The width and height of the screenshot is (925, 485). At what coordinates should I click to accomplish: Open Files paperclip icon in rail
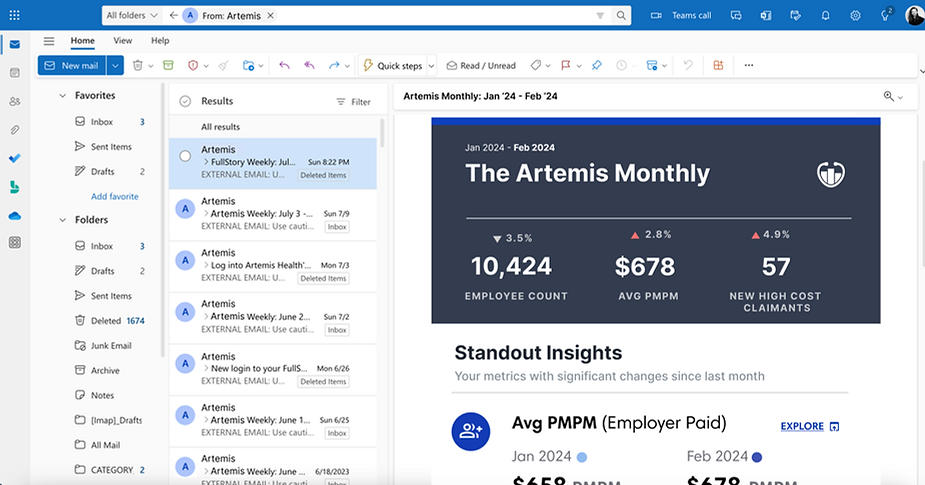click(15, 130)
